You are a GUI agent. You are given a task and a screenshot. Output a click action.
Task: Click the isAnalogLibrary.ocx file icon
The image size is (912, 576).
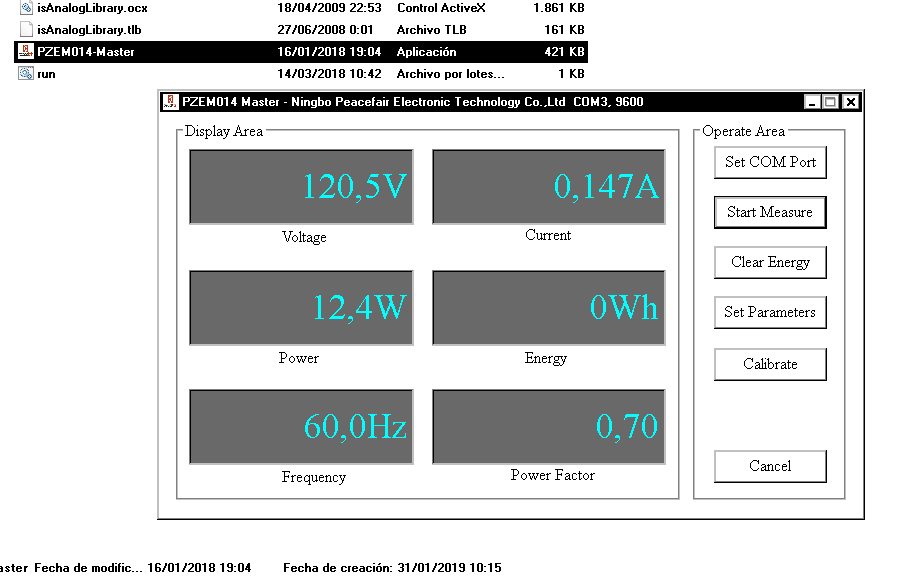26,8
